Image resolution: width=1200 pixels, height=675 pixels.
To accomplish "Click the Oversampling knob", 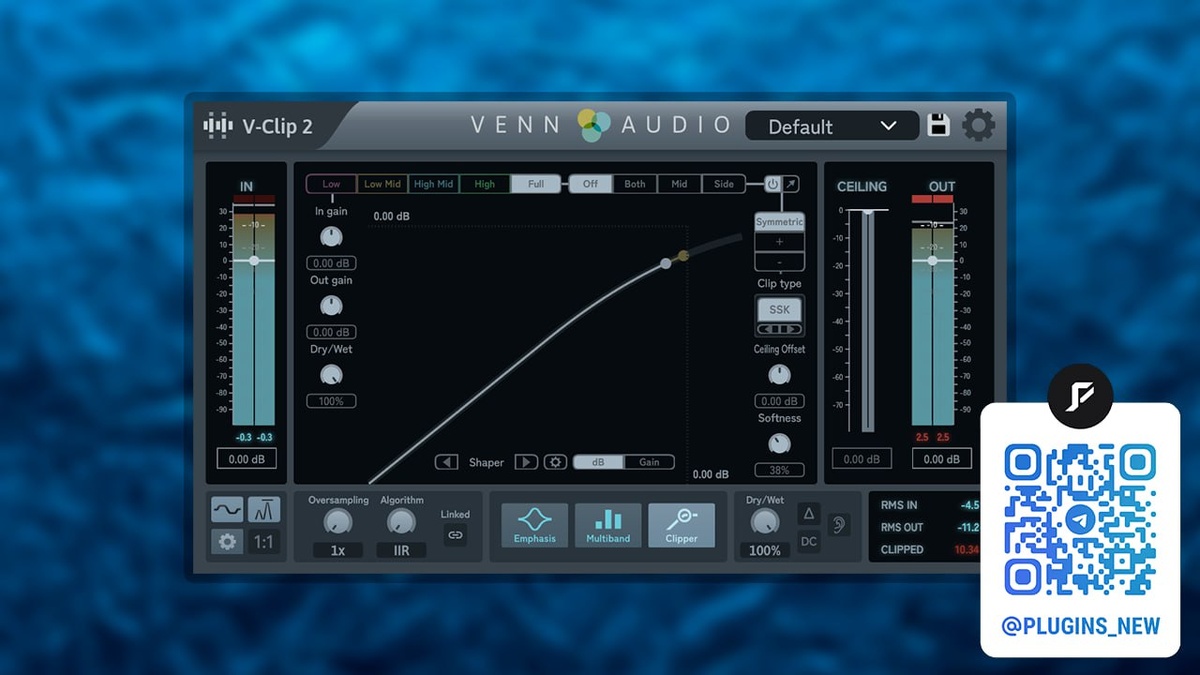I will [x=338, y=521].
